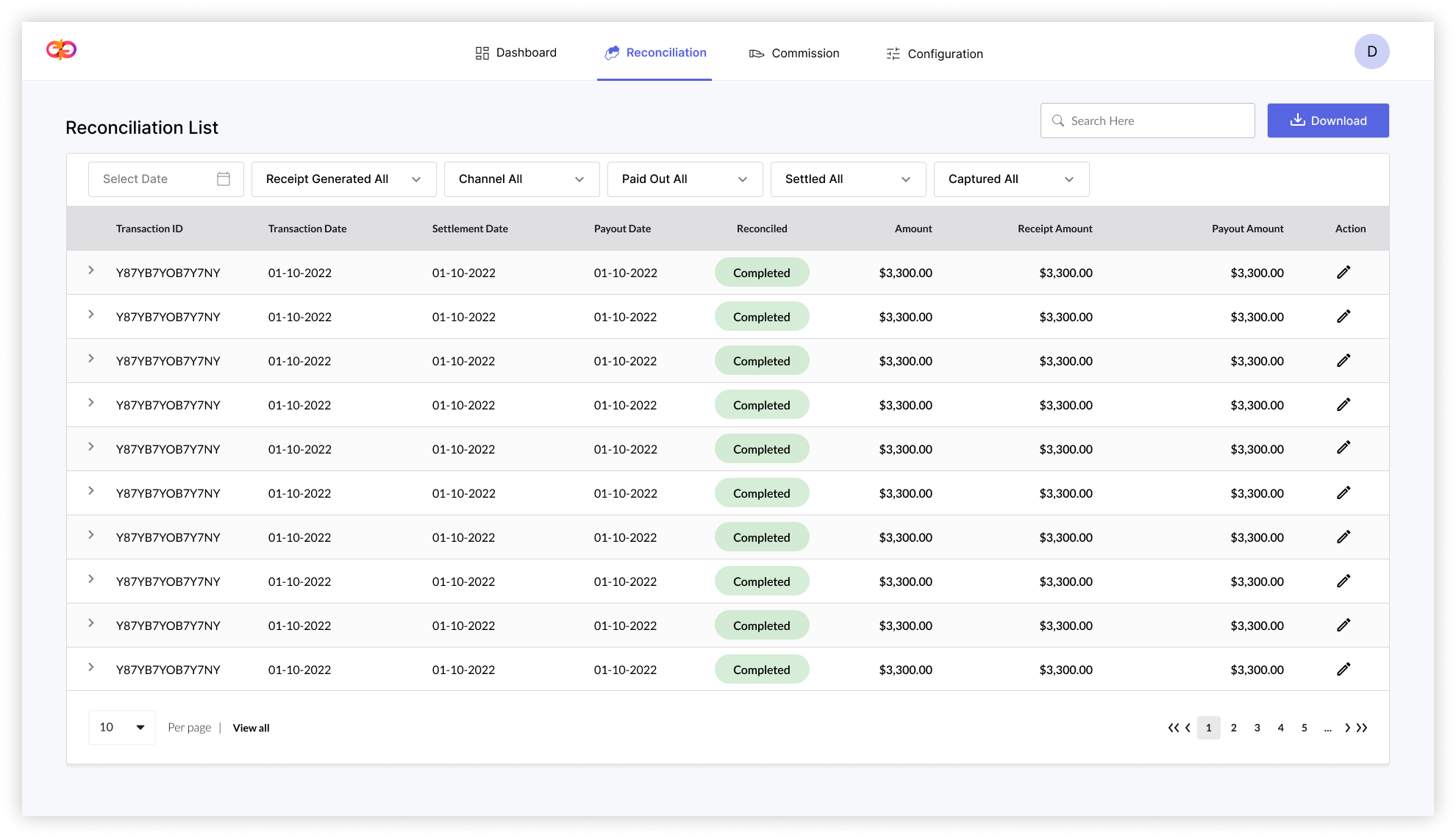Select the Reconciliation tab
This screenshot has width=1456, height=838.
click(655, 53)
